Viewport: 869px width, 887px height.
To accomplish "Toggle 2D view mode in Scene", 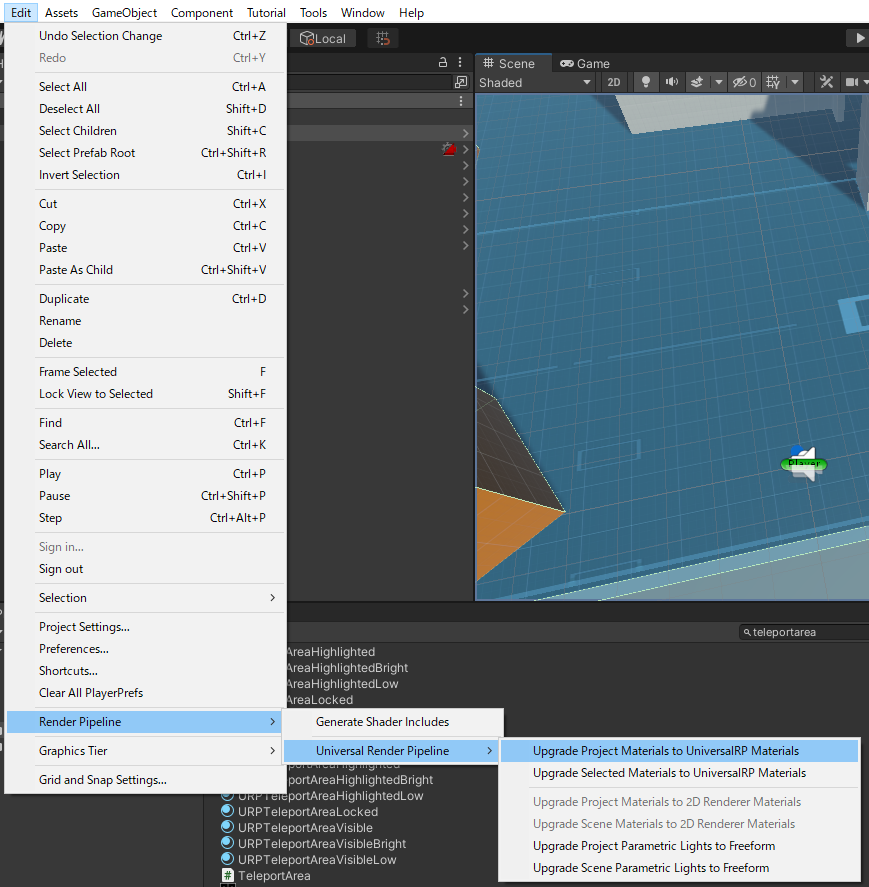I will click(x=614, y=82).
